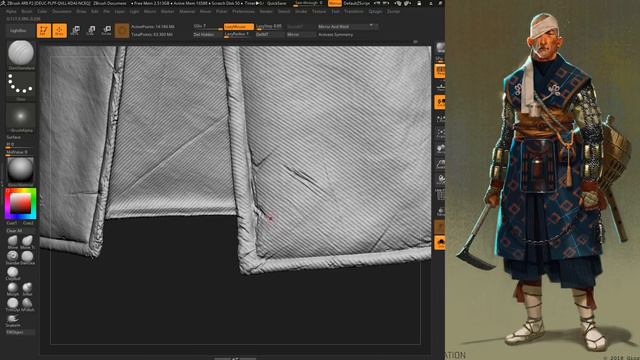The image size is (640, 360).
Task: Select the Inflat brush
Action: click(27, 289)
